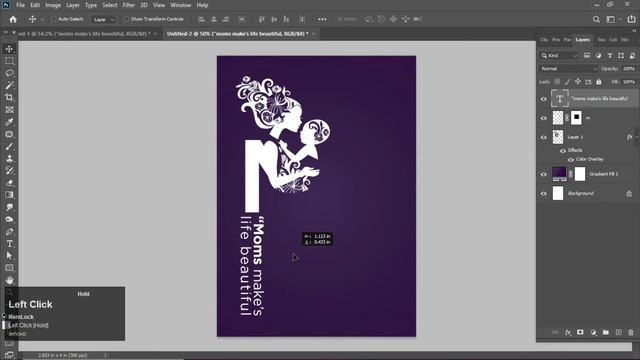
Task: Lock all attributes of layer
Action: (599, 82)
